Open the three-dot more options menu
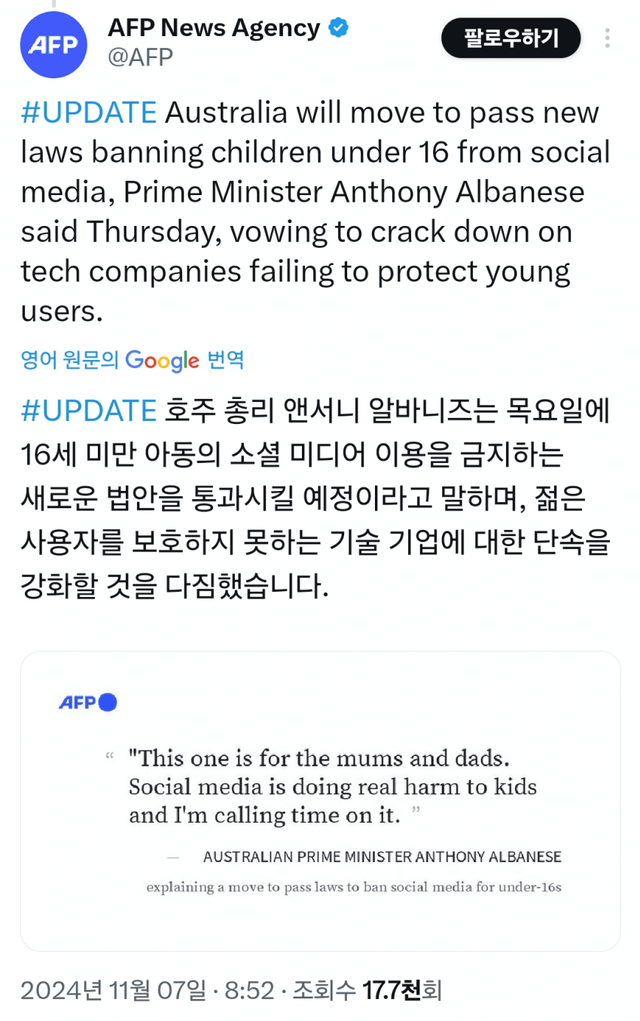Screen dimensions: 640x1021 click(x=607, y=39)
